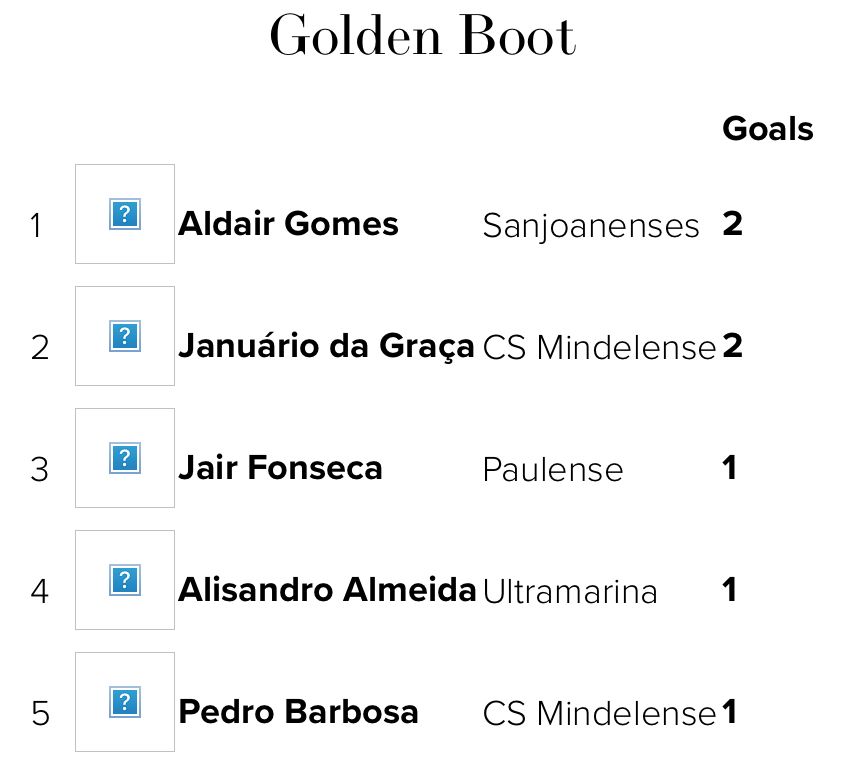Click Pedro Barbosa placeholder photo icon
Image resolution: width=862 pixels, height=778 pixels.
125,702
